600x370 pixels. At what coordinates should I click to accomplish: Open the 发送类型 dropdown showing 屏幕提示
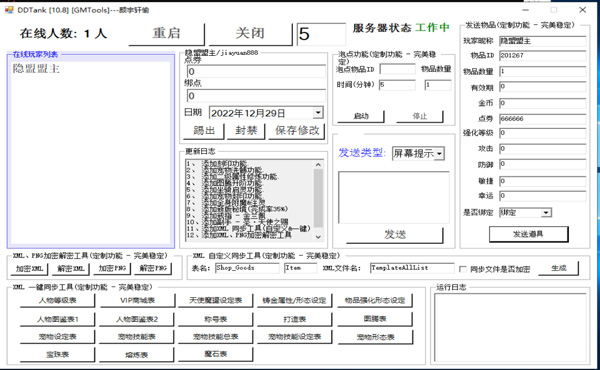[418, 153]
